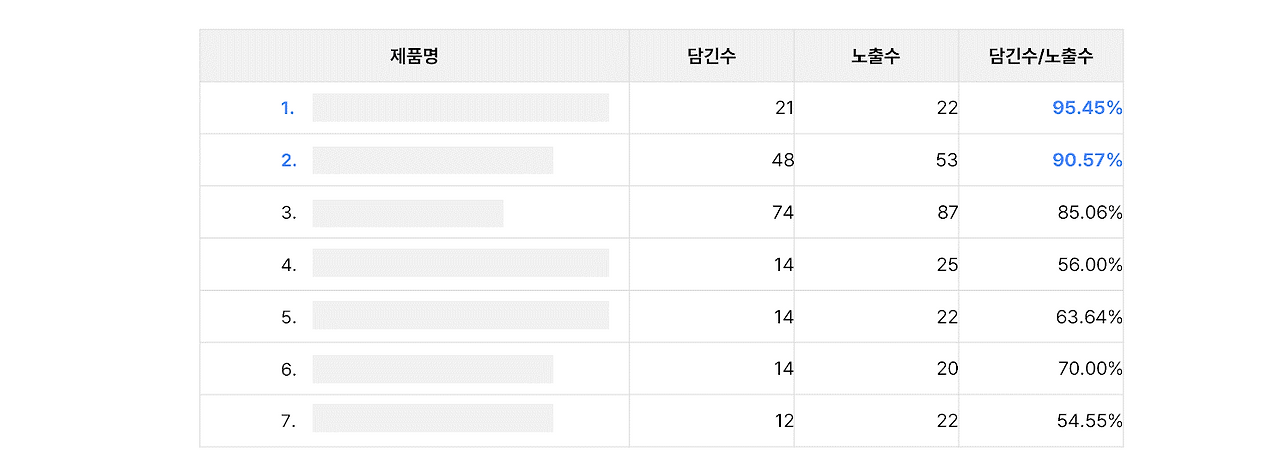The image size is (1280, 476).
Task: Select the 56.00% ratio cell
Action: [1041, 265]
